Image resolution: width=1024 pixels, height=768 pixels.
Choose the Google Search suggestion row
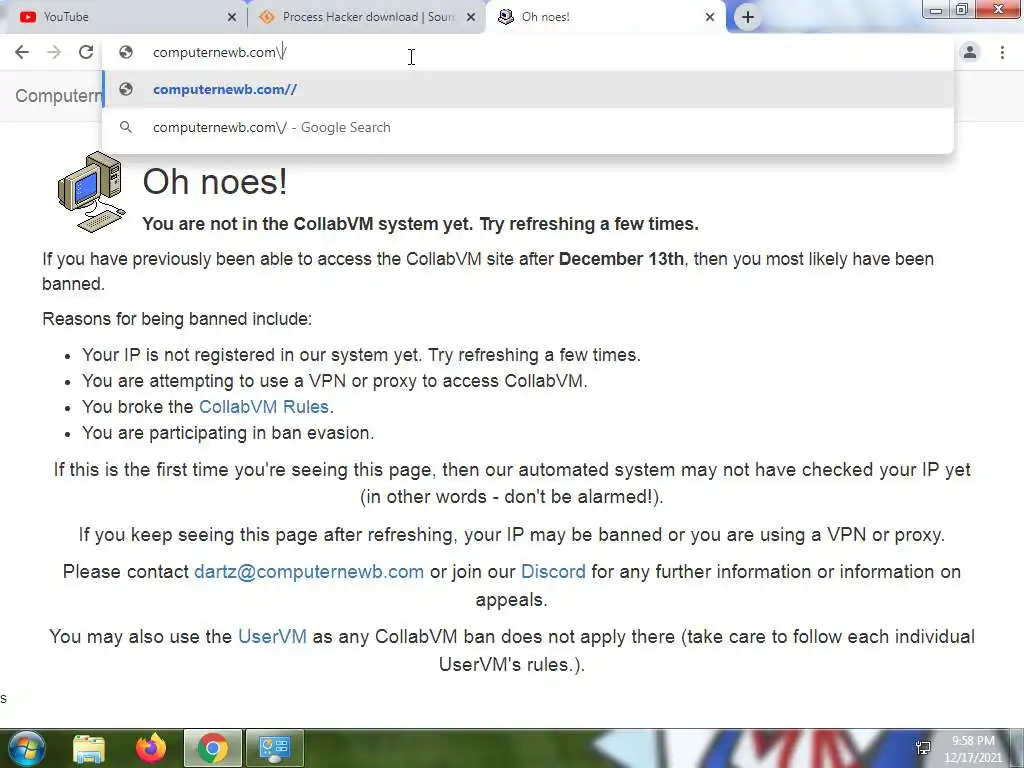528,127
